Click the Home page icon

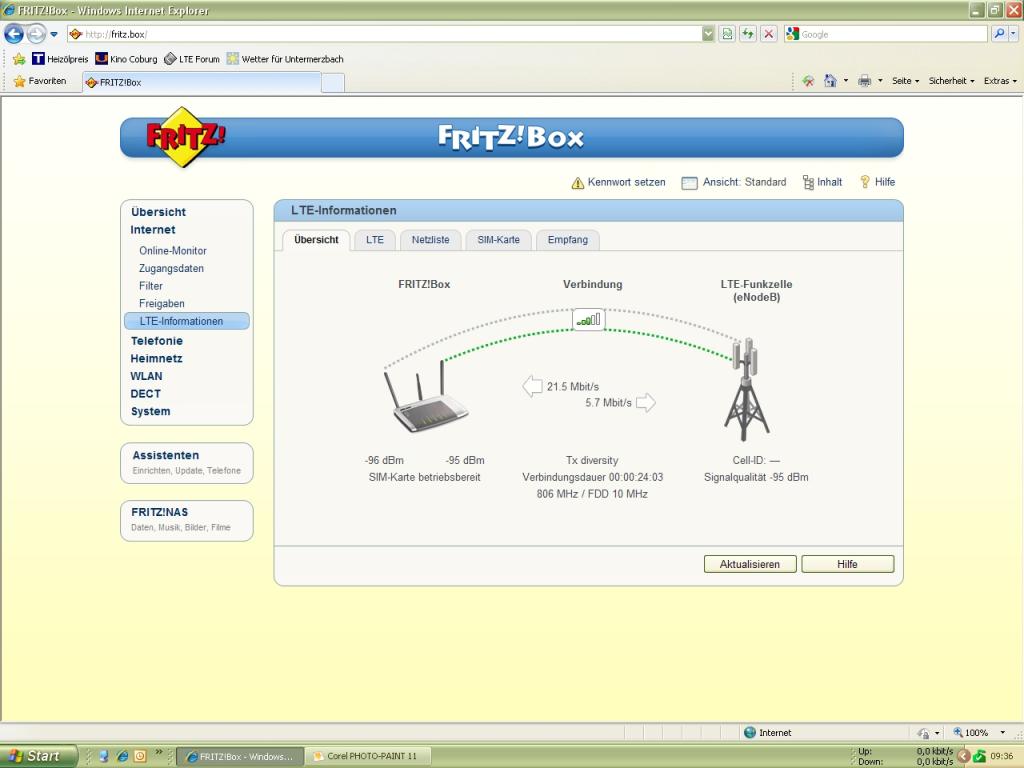[830, 81]
